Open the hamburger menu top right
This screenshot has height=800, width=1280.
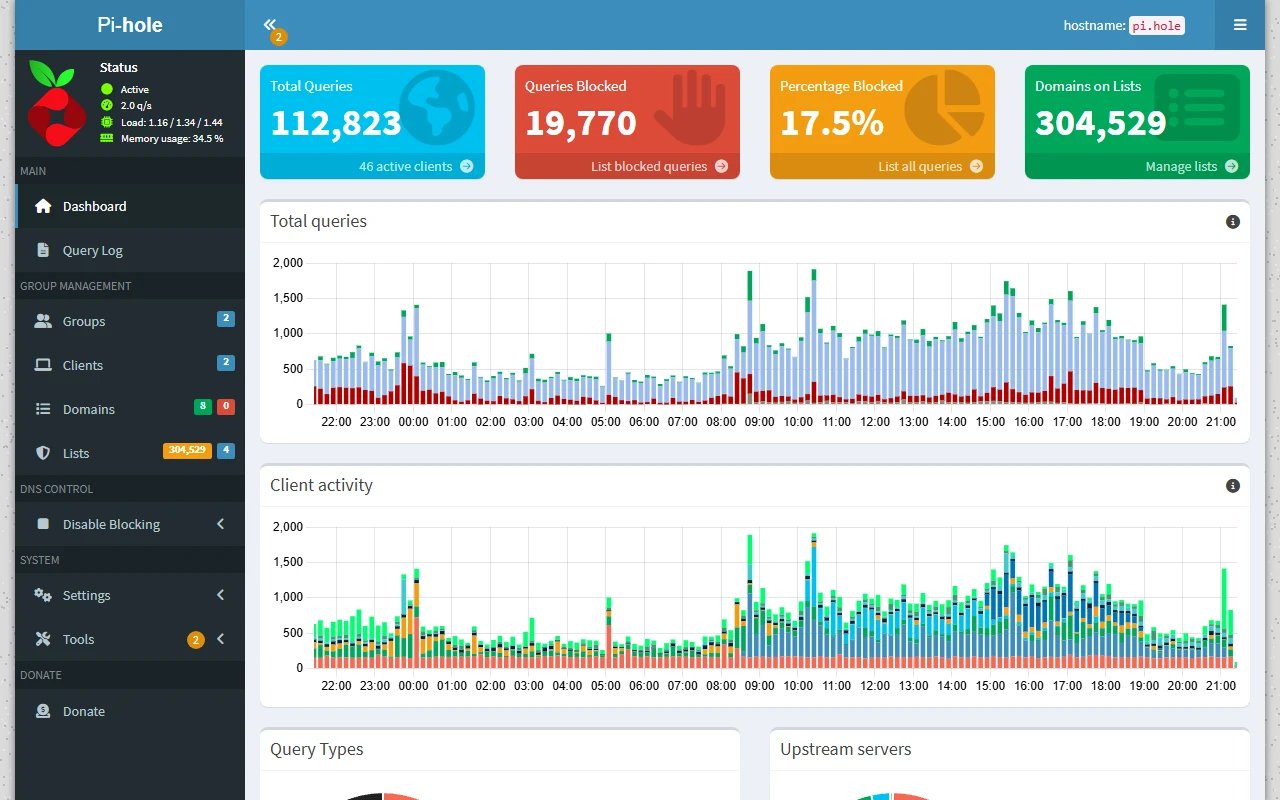pyautogui.click(x=1240, y=25)
